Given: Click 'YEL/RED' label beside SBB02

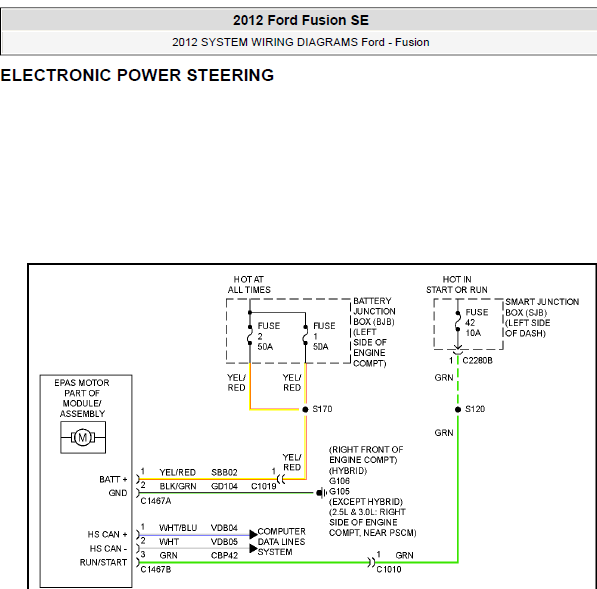Looking at the screenshot, I should pos(177,472).
